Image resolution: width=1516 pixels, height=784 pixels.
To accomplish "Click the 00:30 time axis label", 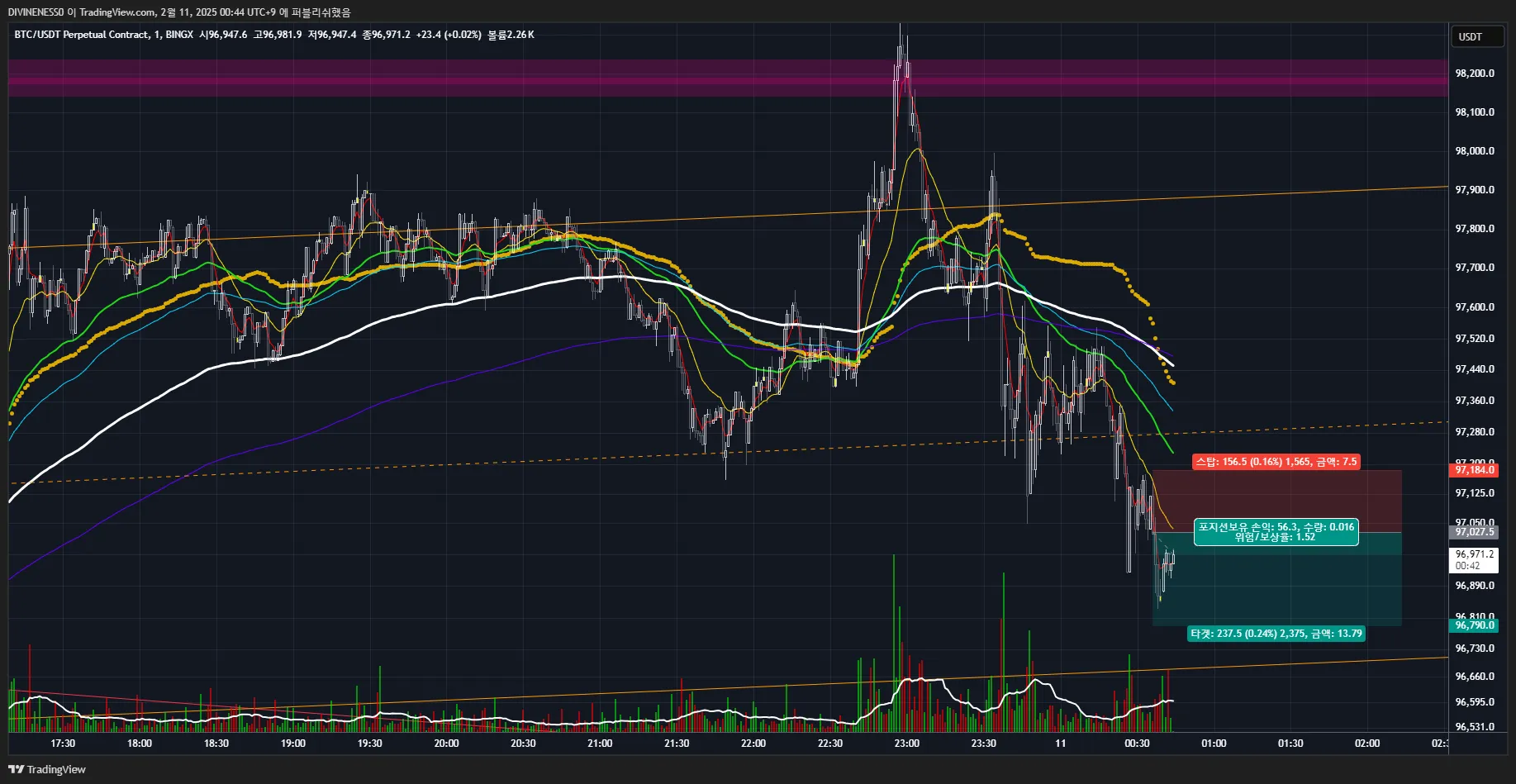I will [x=1137, y=744].
